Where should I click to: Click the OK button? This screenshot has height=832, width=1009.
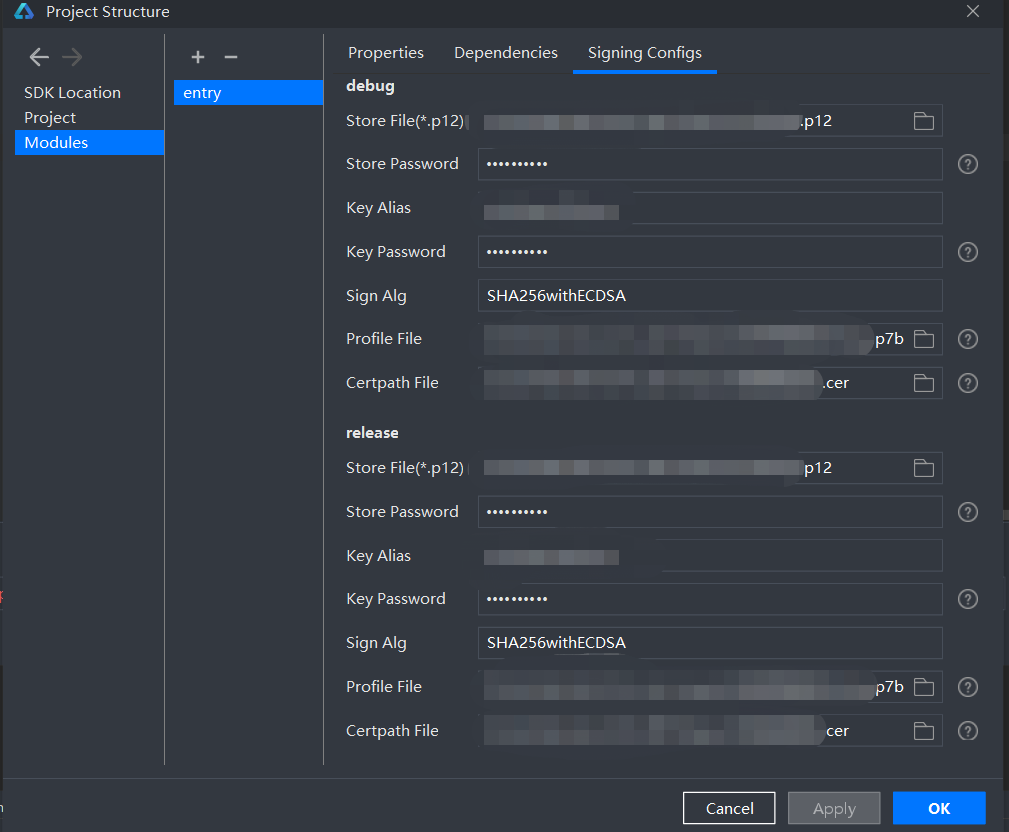click(938, 808)
